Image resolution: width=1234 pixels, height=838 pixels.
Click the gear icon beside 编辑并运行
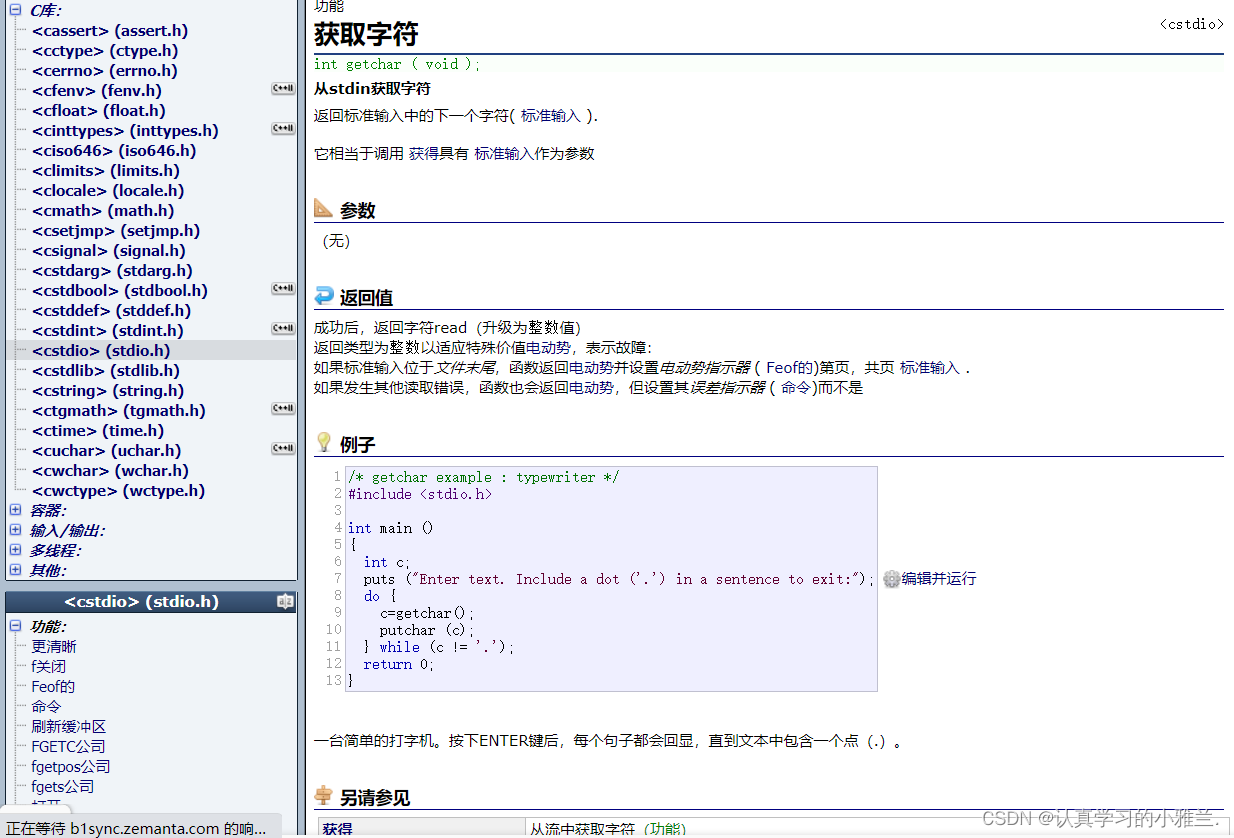(x=891, y=579)
